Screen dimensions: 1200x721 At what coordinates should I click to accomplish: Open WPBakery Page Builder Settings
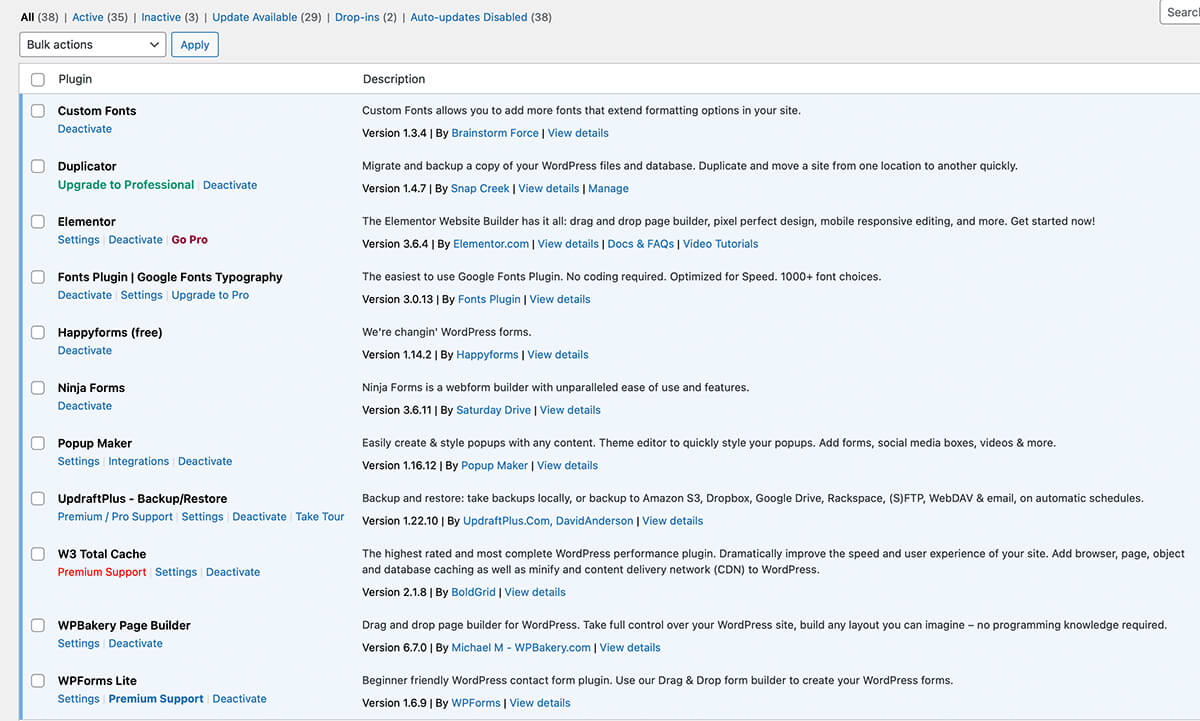[x=79, y=644]
